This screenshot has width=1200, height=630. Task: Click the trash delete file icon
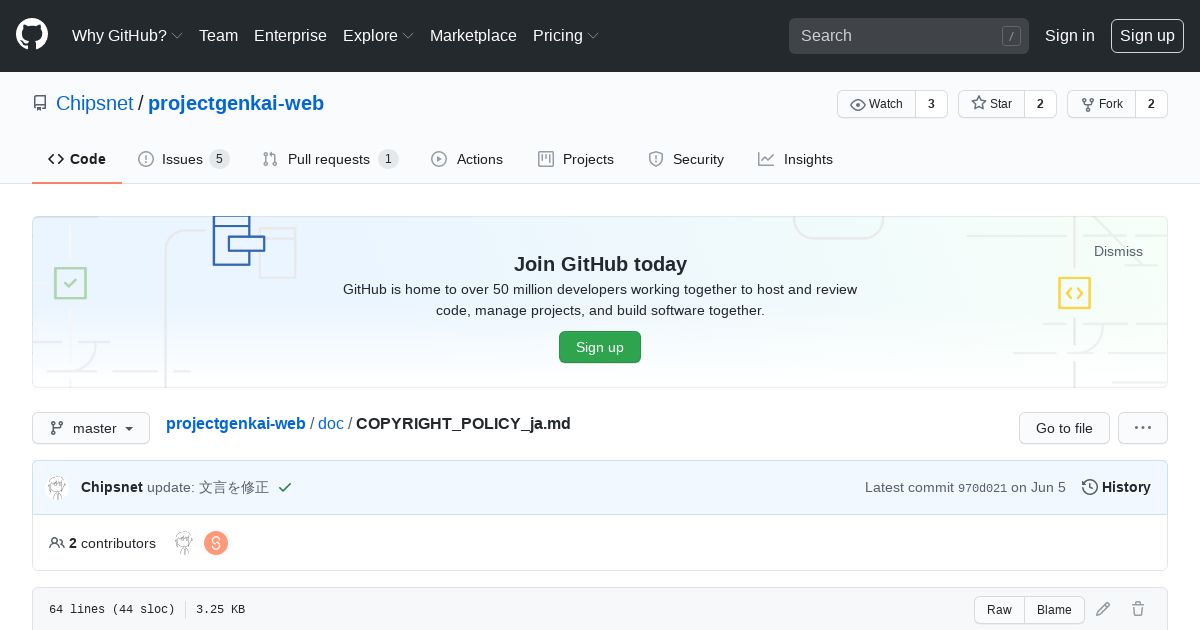tap(1138, 609)
